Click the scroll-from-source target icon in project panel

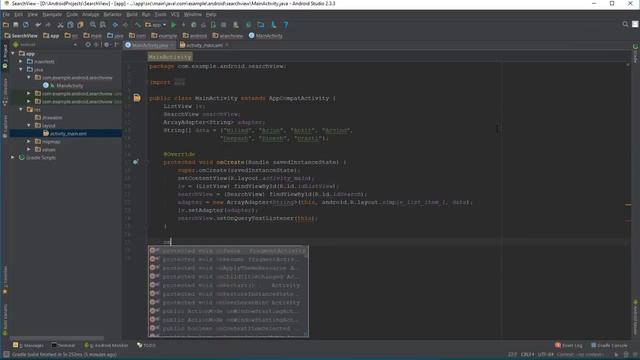pos(88,44)
